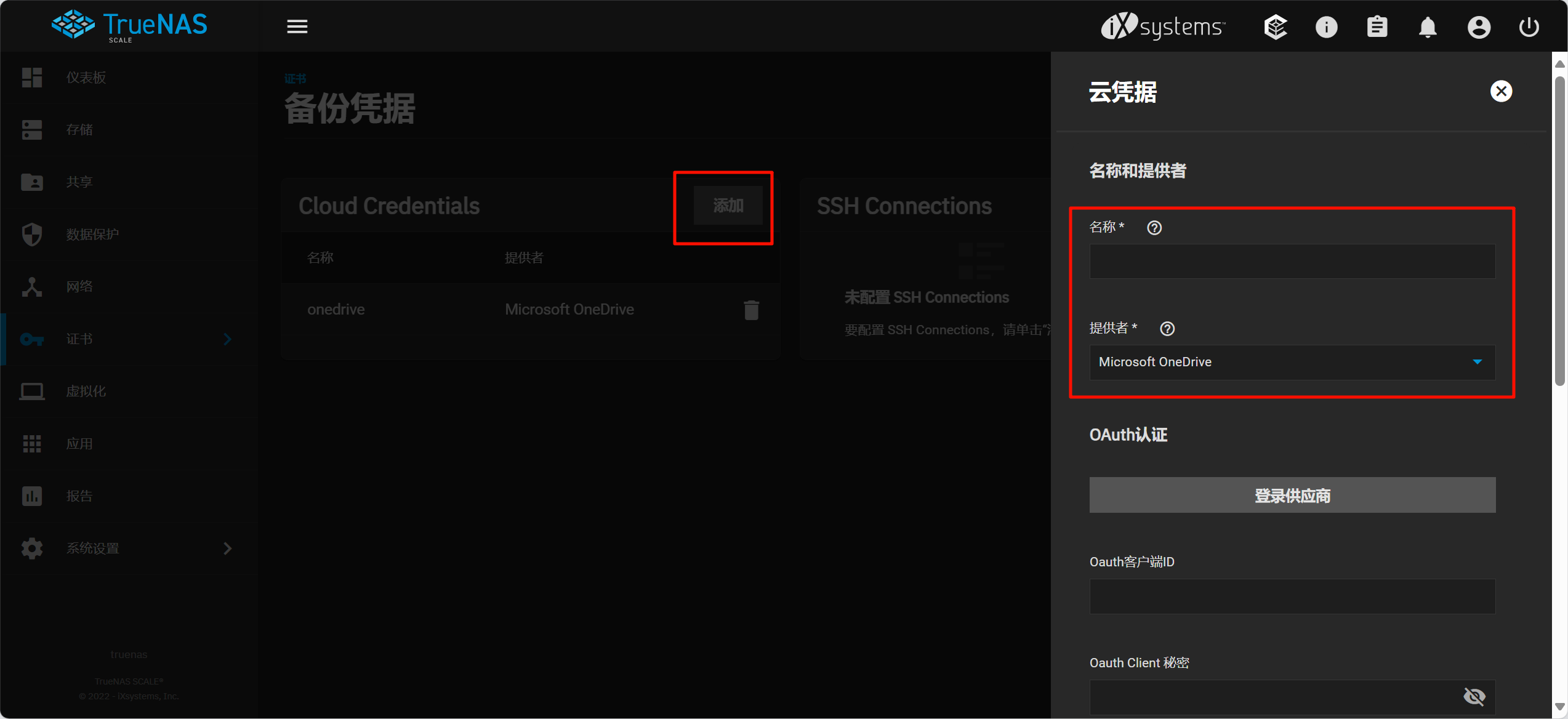Open the tasks clipboard icon
This screenshot has height=719, width=1568.
(x=1377, y=27)
